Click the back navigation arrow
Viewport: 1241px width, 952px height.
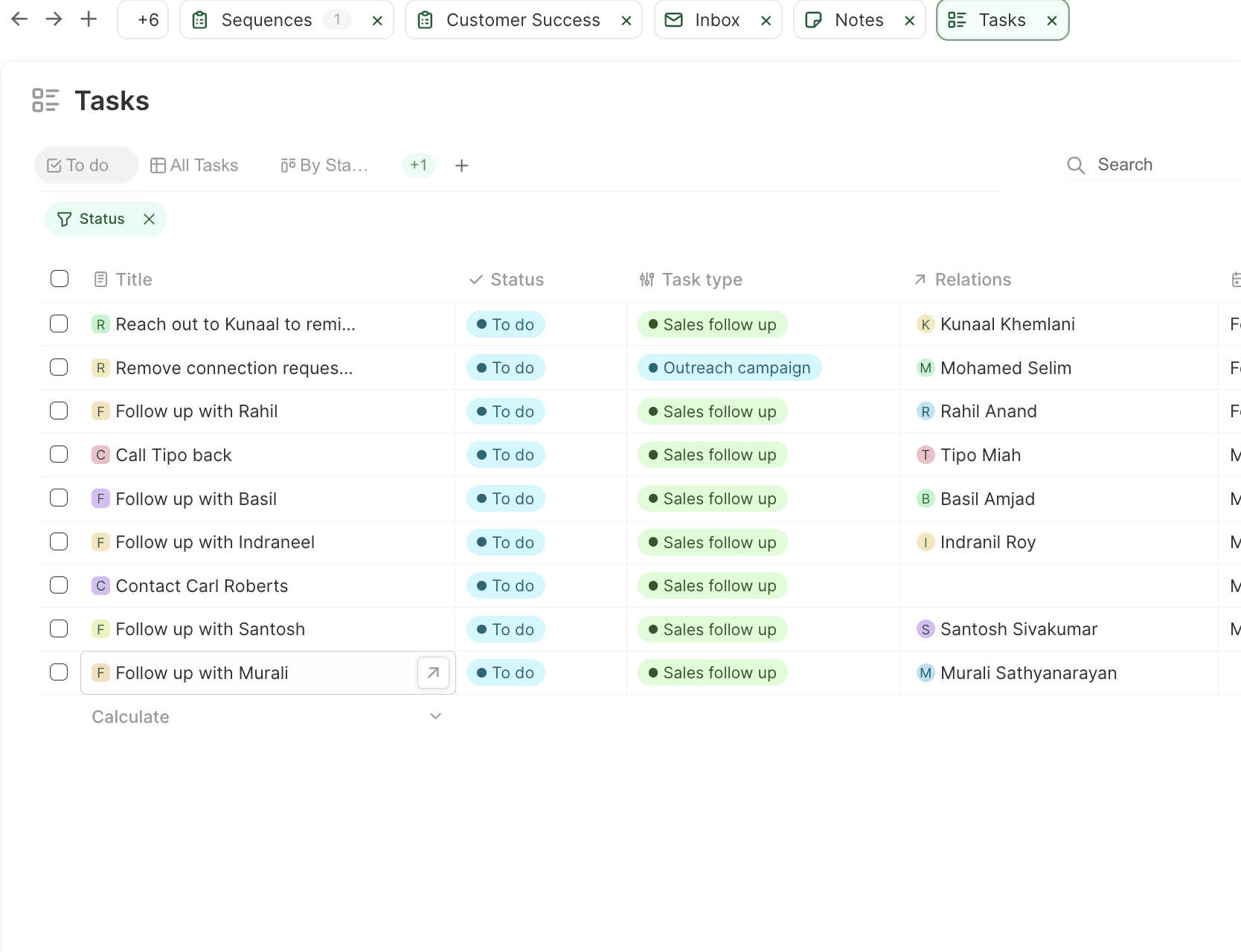coord(19,19)
